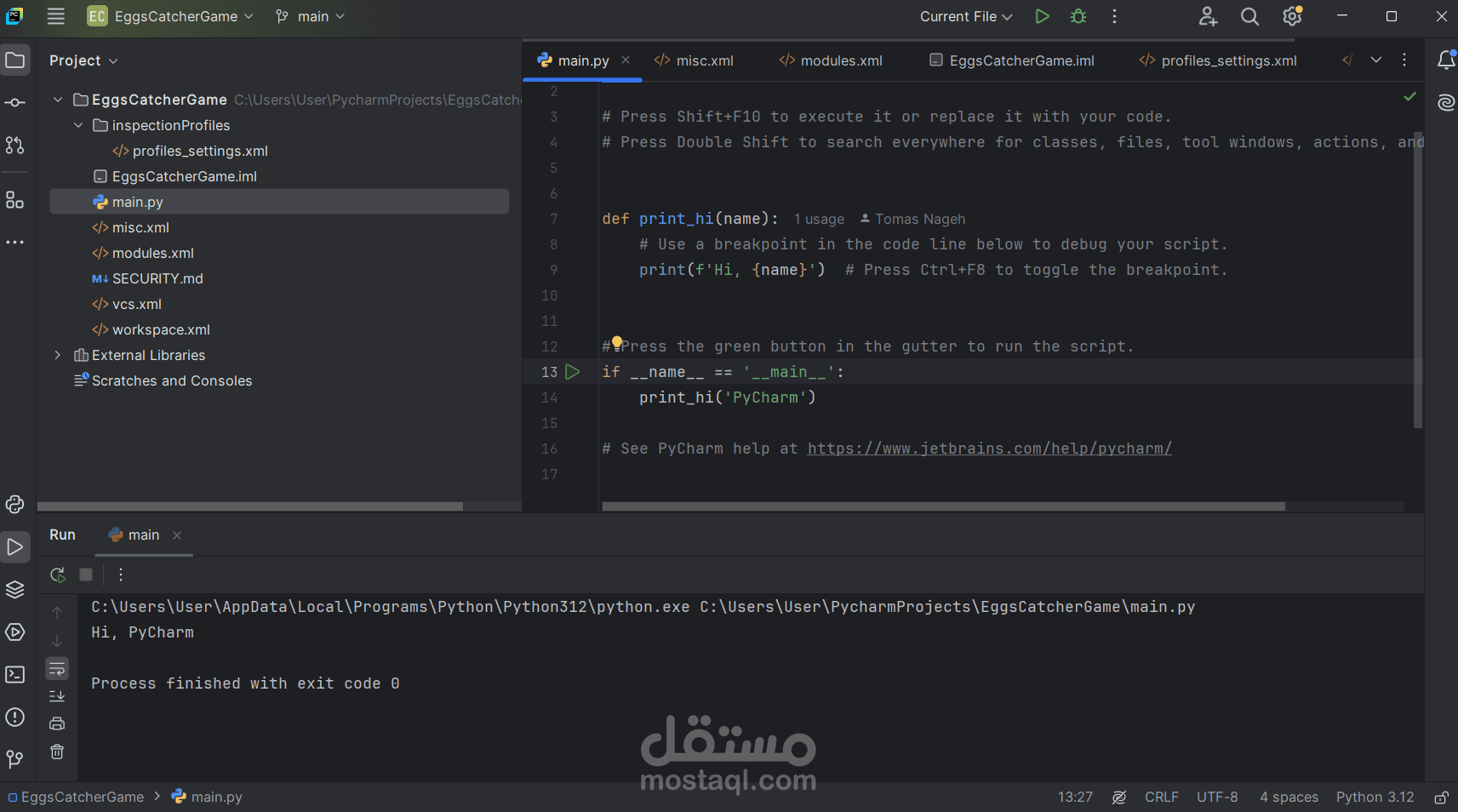Image resolution: width=1458 pixels, height=812 pixels.
Task: Collapse the inspectionProfiles folder
Action: pos(78,125)
